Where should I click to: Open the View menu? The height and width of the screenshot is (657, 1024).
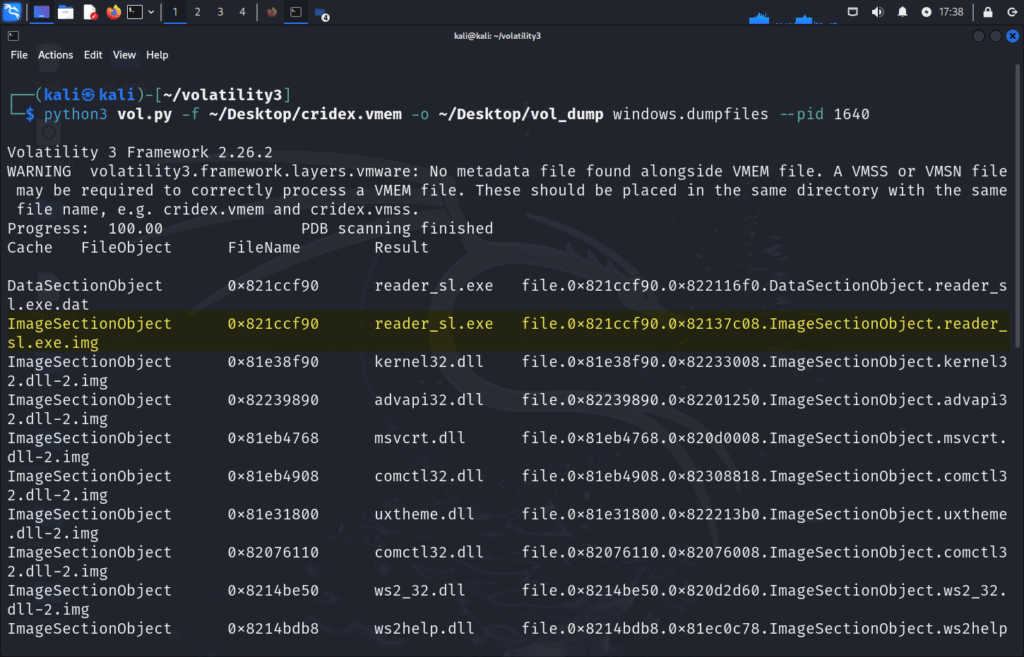coord(124,55)
